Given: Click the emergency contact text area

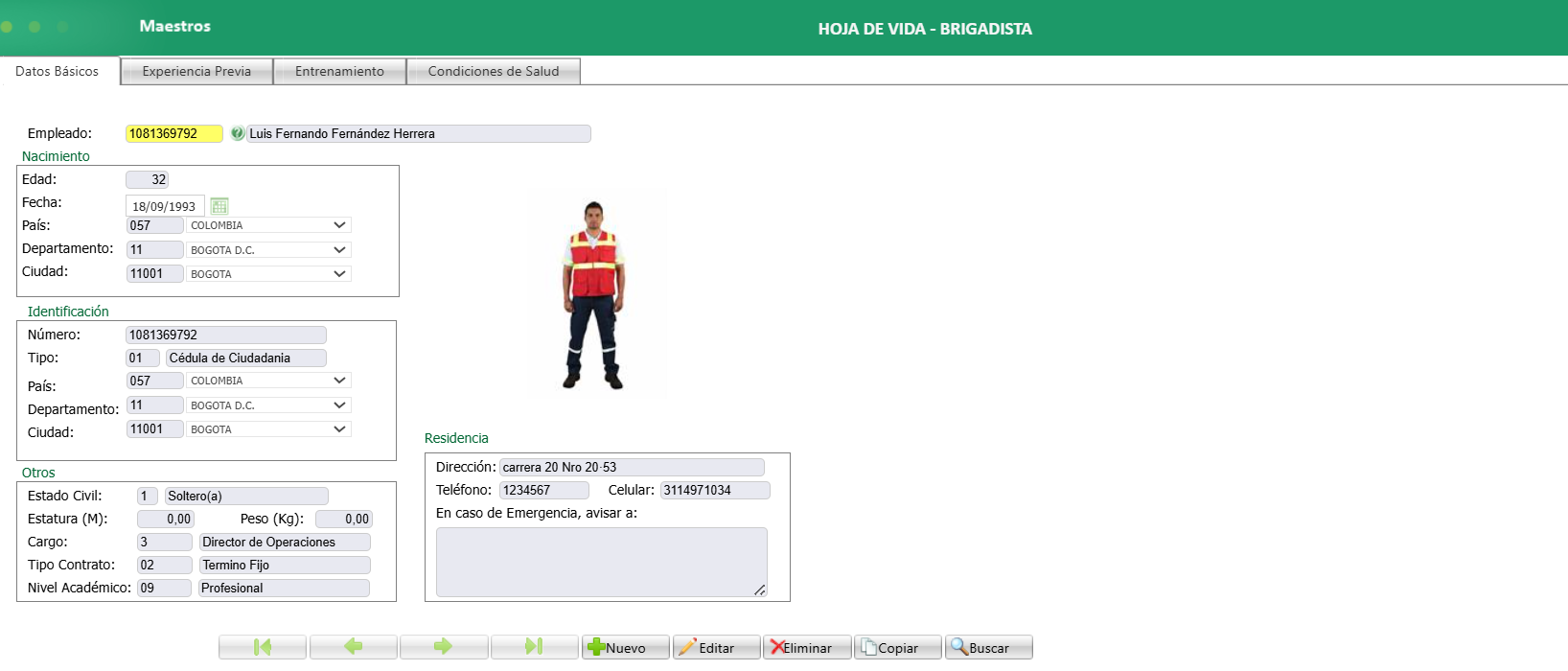Looking at the screenshot, I should (602, 562).
